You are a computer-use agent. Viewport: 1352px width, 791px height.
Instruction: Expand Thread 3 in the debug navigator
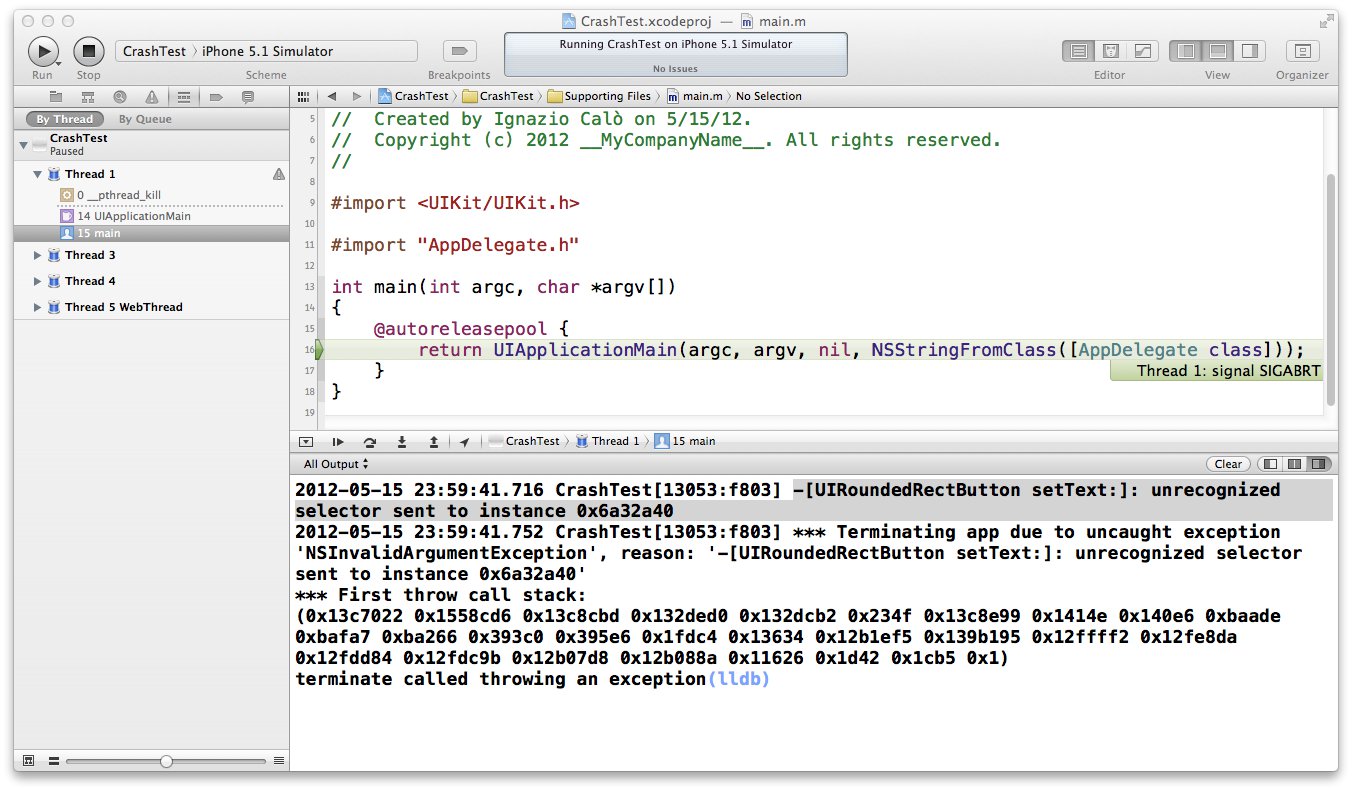38,256
